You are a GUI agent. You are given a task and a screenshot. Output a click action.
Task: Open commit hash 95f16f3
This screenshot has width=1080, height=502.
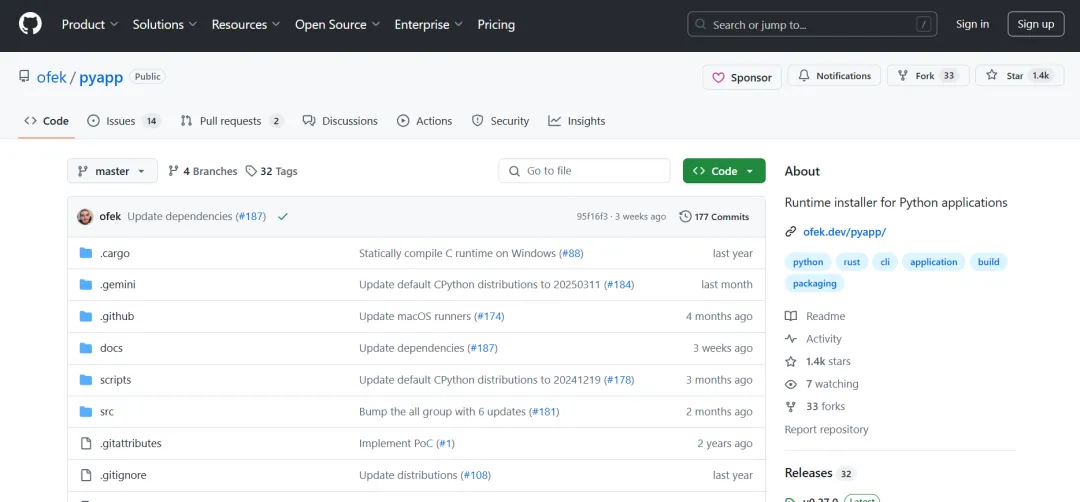tap(592, 216)
